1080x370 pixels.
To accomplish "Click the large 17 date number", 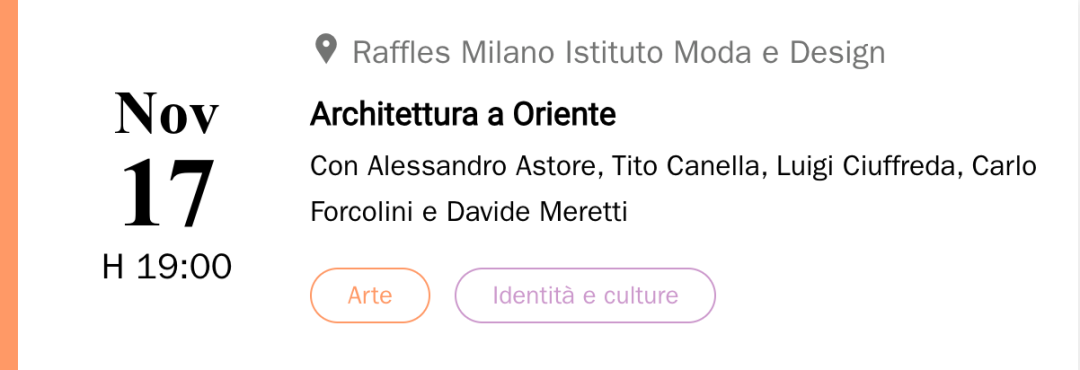I will 168,194.
